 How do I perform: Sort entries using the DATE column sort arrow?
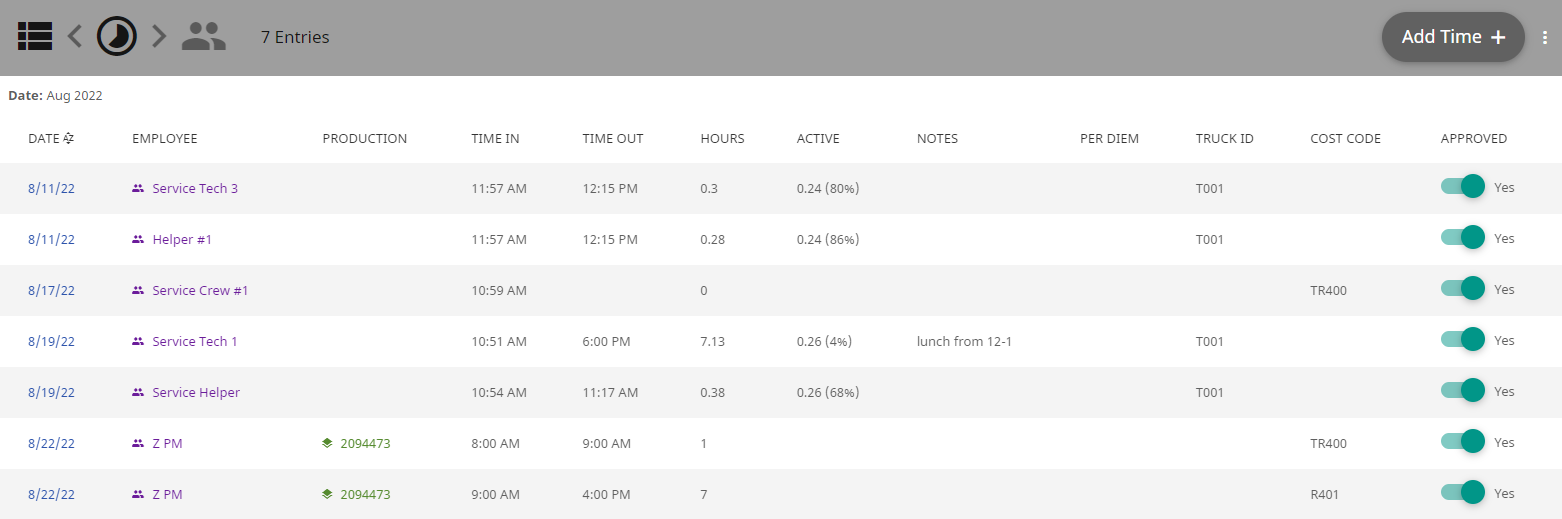(x=69, y=139)
